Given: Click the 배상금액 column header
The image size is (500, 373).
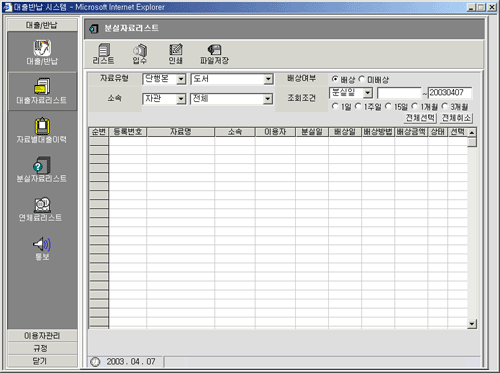Looking at the screenshot, I should tap(411, 132).
